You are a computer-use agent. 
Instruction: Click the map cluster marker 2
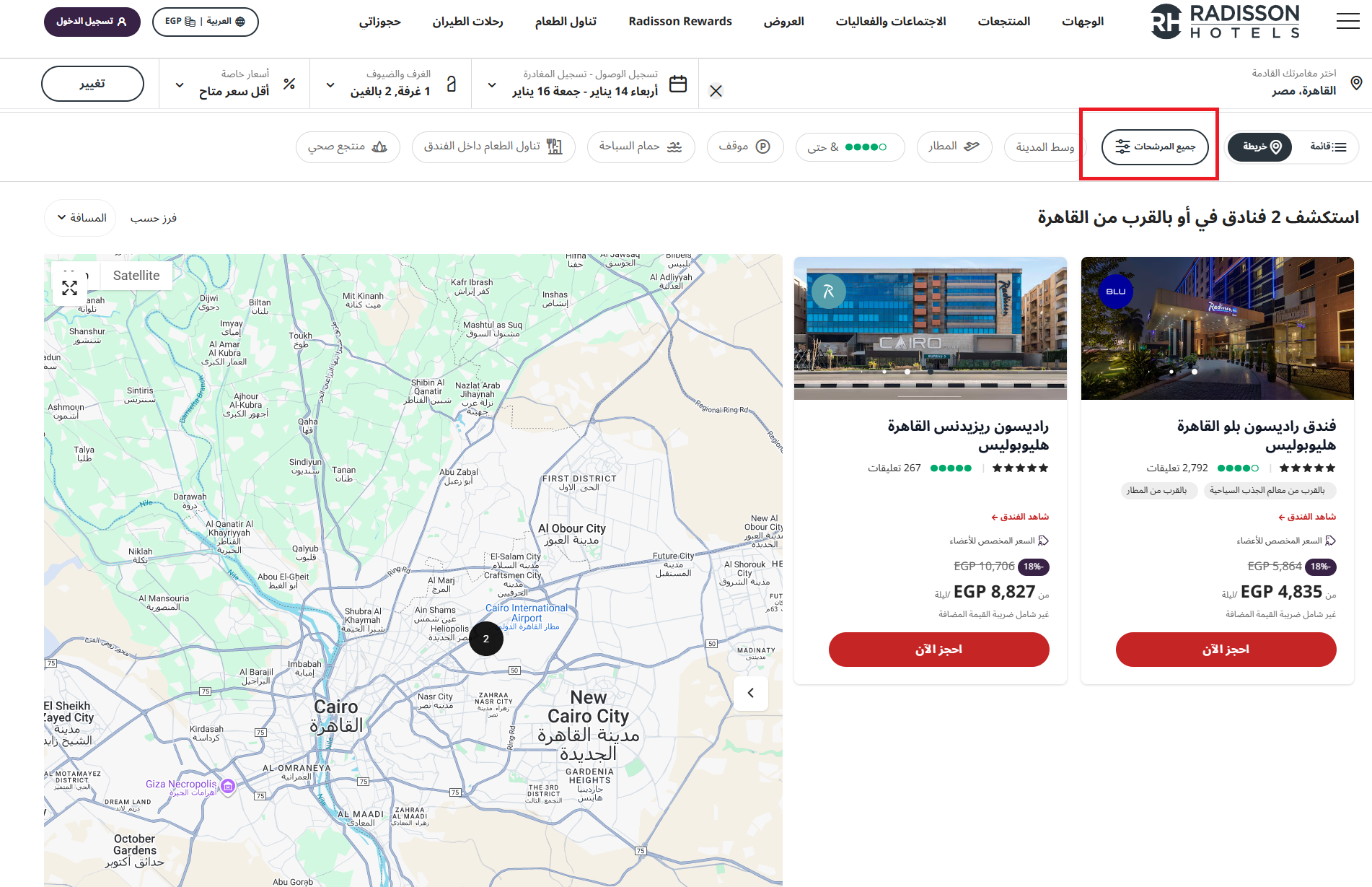[486, 639]
